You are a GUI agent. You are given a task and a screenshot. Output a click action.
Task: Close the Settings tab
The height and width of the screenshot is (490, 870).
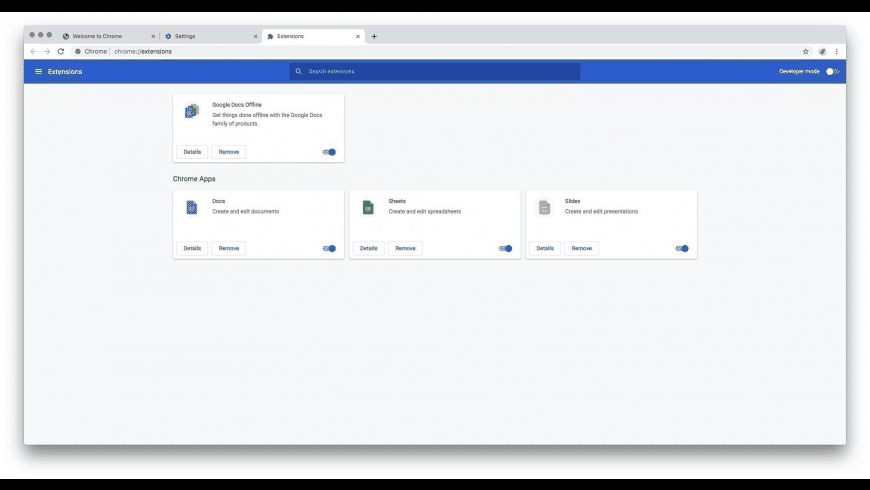255,37
